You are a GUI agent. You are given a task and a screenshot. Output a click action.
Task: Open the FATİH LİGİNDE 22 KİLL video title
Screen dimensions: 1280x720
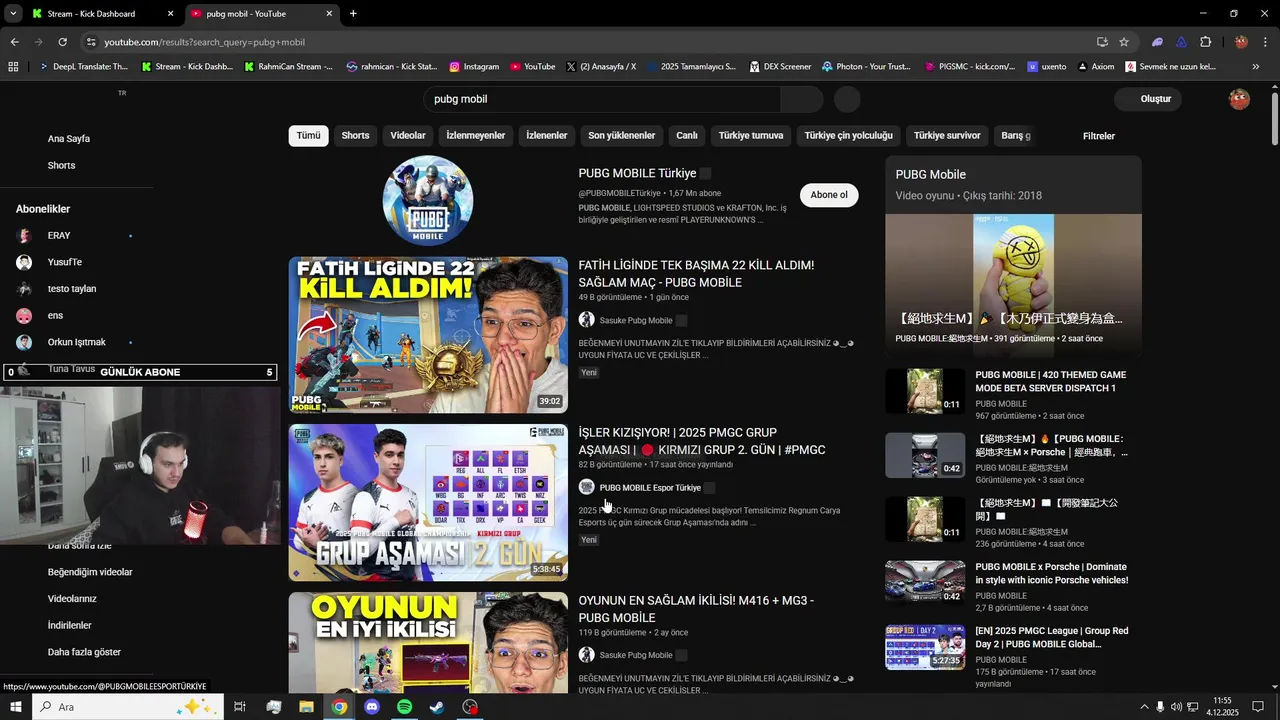tap(696, 274)
